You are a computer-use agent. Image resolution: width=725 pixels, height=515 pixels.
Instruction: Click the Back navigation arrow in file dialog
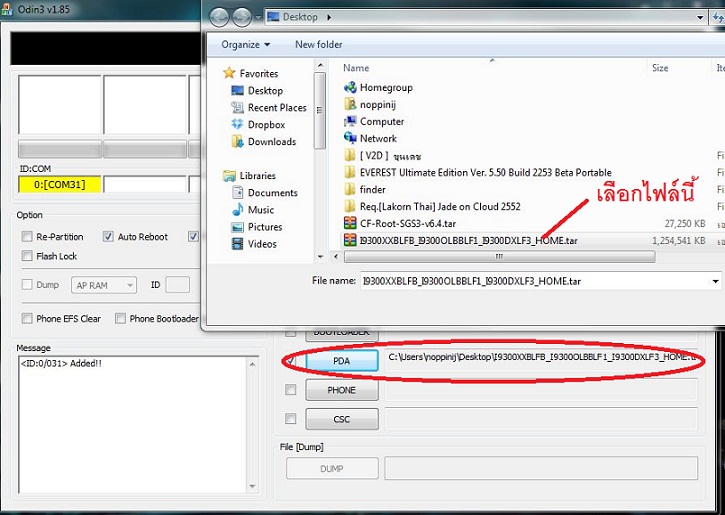point(219,18)
